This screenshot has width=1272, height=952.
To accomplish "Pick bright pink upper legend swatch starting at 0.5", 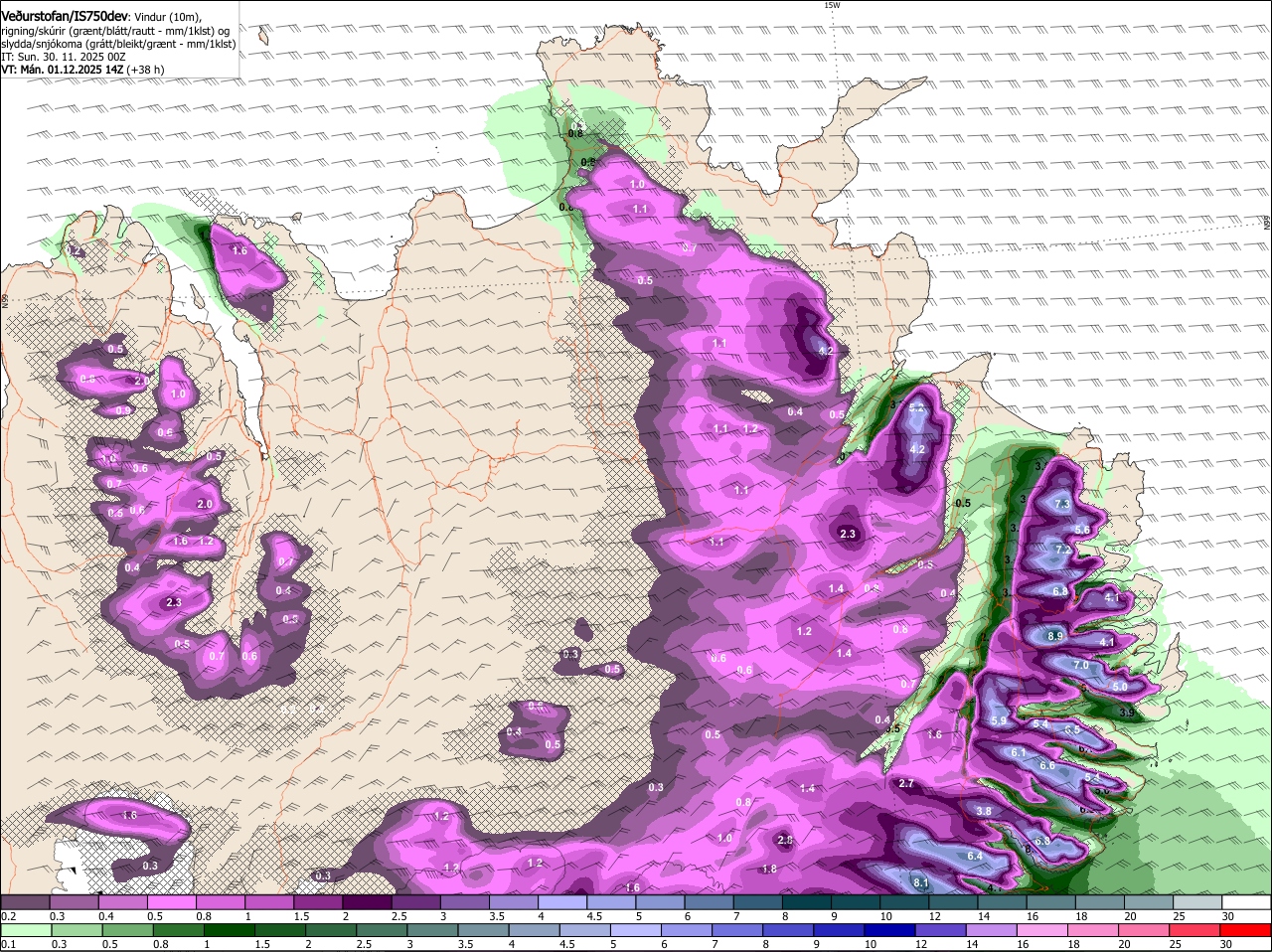I will pyautogui.click(x=171, y=901).
